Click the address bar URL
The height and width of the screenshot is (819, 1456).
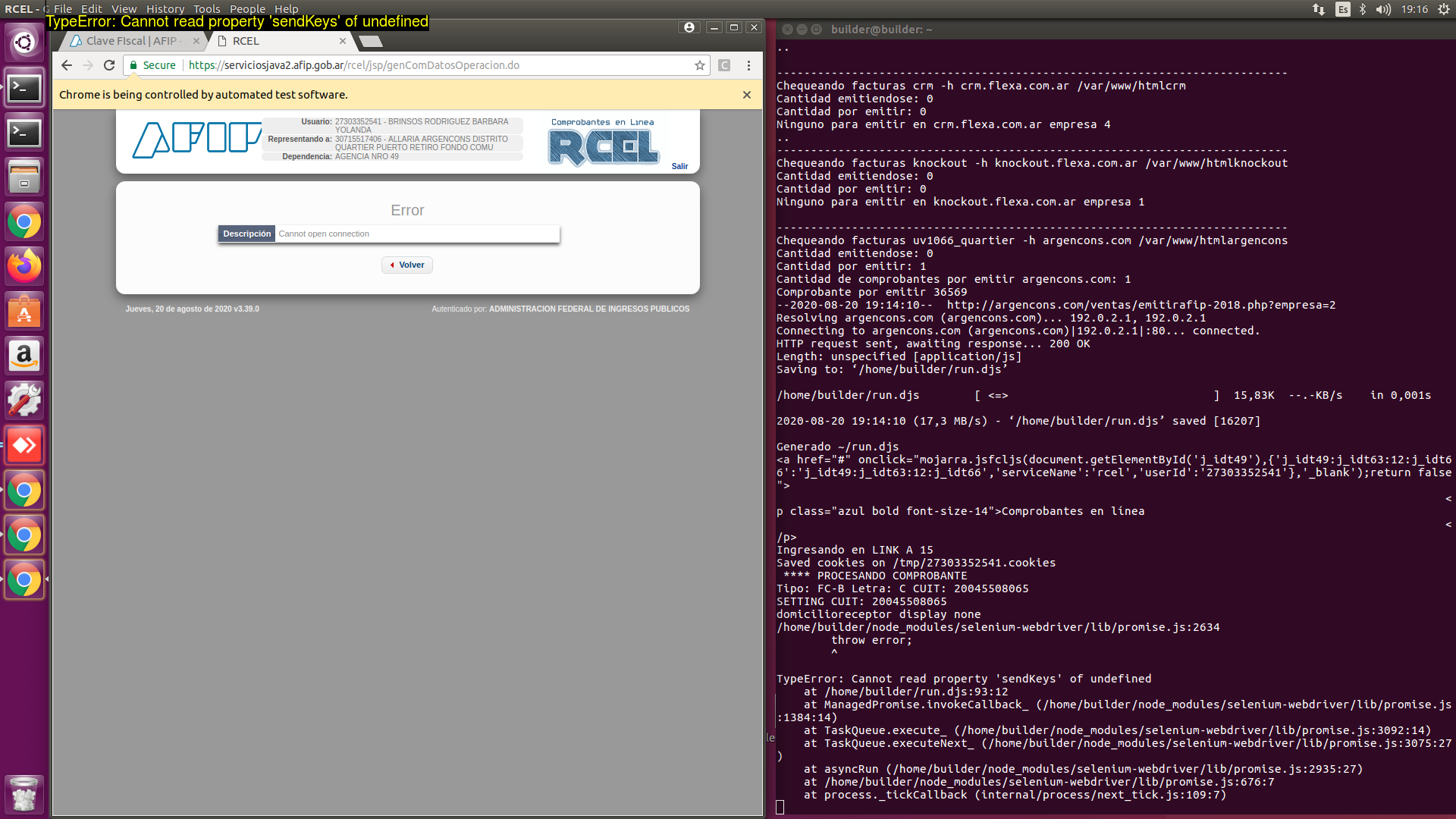click(x=353, y=65)
